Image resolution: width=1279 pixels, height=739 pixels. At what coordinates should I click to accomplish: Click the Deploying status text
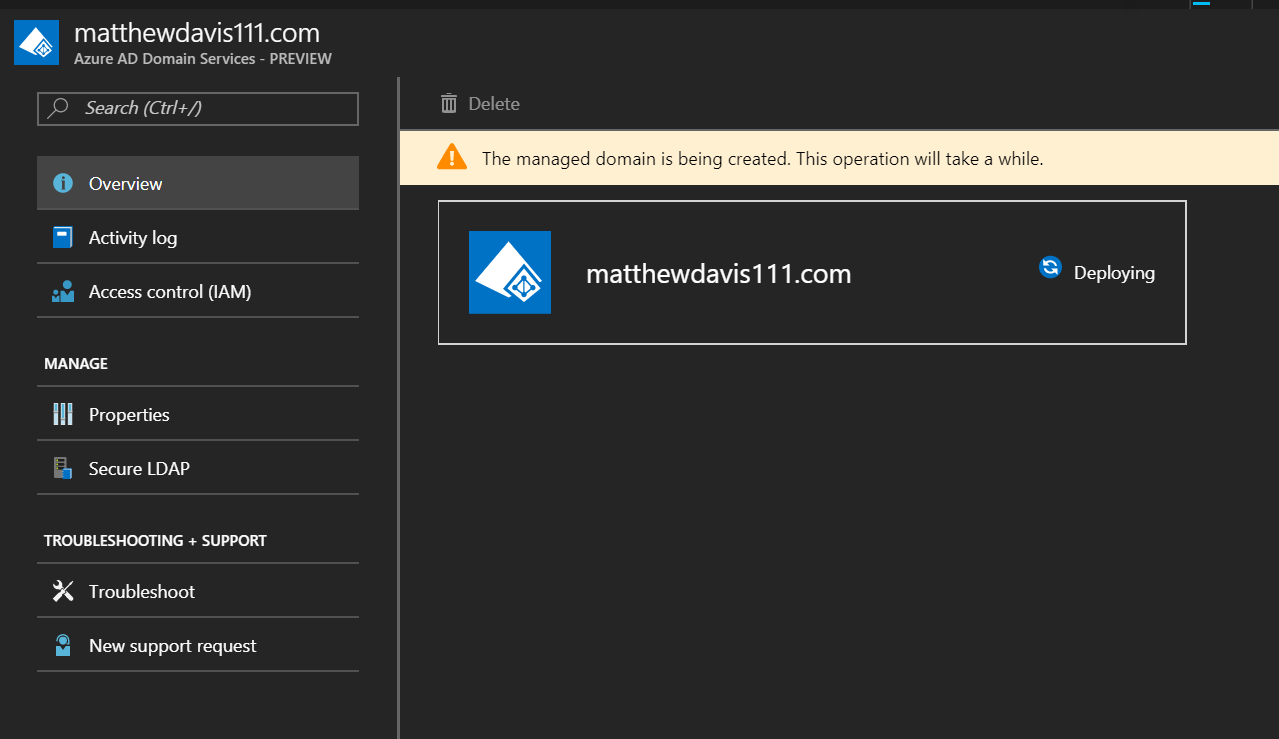[1114, 273]
